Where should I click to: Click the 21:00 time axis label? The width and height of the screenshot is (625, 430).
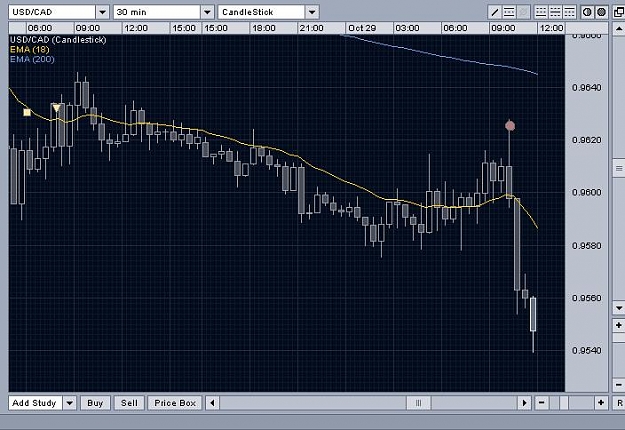pyautogui.click(x=311, y=28)
